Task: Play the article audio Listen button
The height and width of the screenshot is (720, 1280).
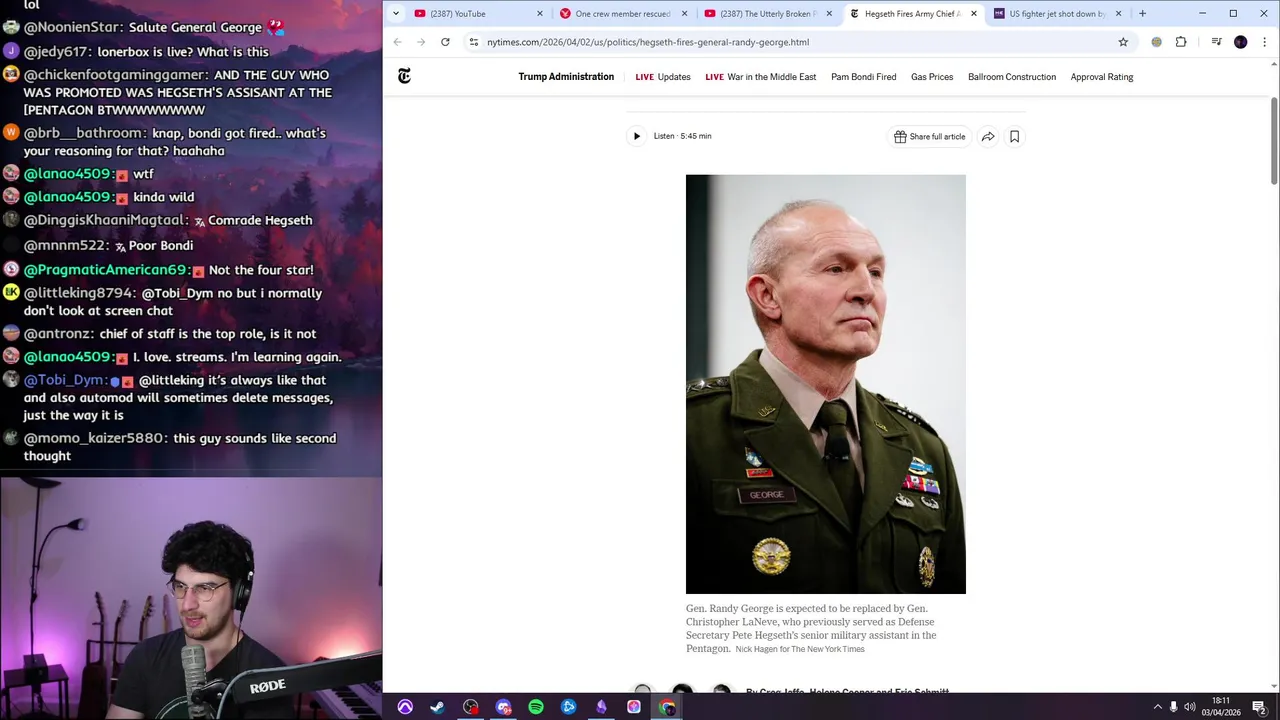Action: point(636,136)
